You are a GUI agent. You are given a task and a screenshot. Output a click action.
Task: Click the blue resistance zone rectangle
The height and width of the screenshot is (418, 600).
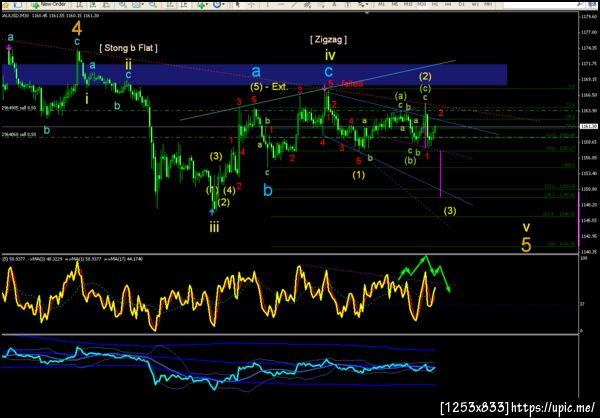click(x=254, y=75)
